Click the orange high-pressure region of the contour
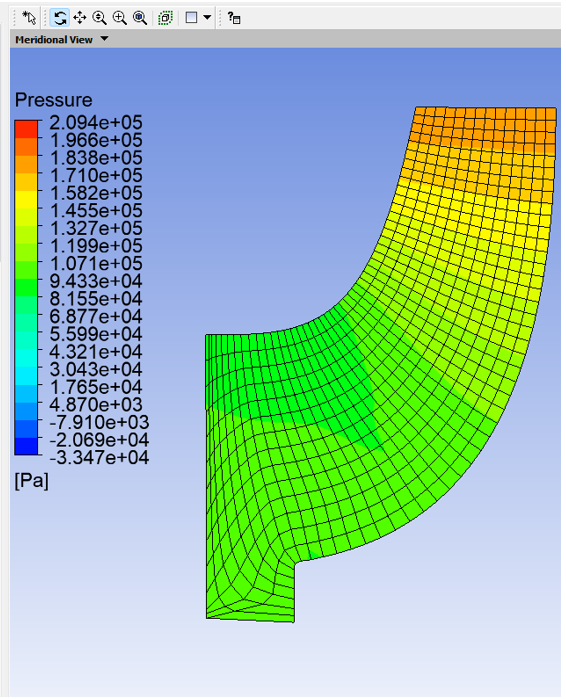The width and height of the screenshot is (566, 699). point(486,127)
